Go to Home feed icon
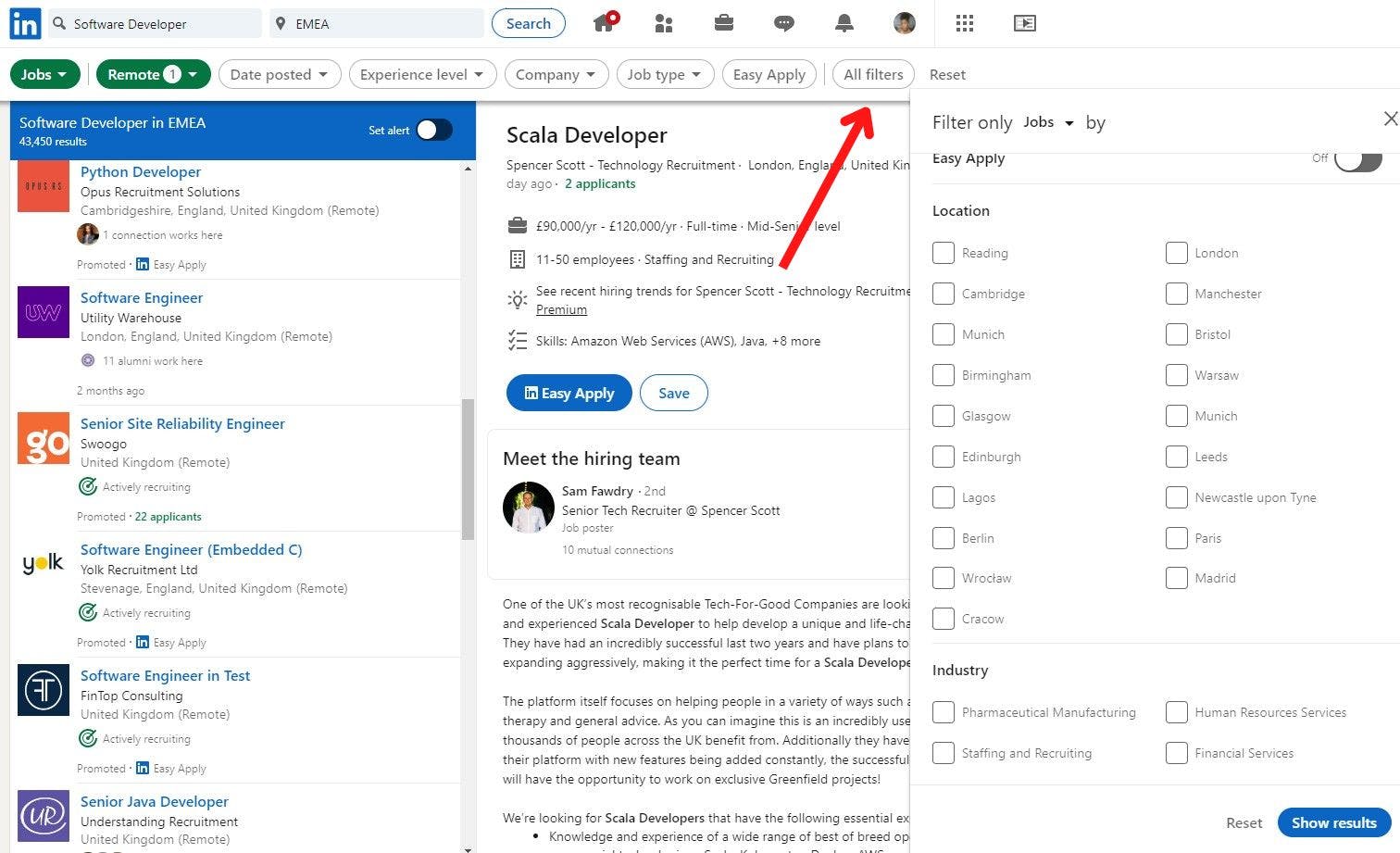1400x853 pixels. pyautogui.click(x=605, y=23)
